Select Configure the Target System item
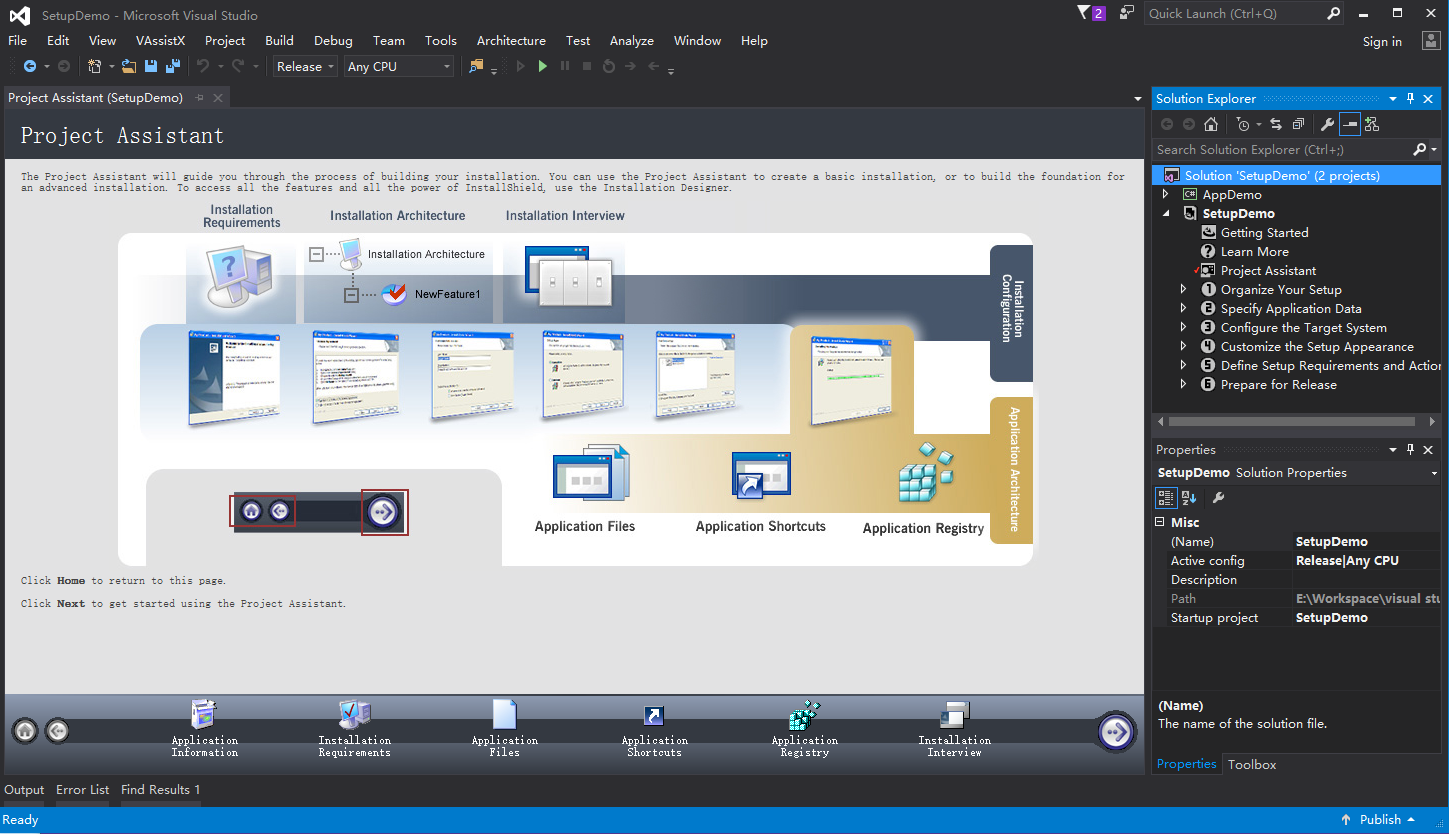This screenshot has width=1449, height=834. (x=1303, y=327)
